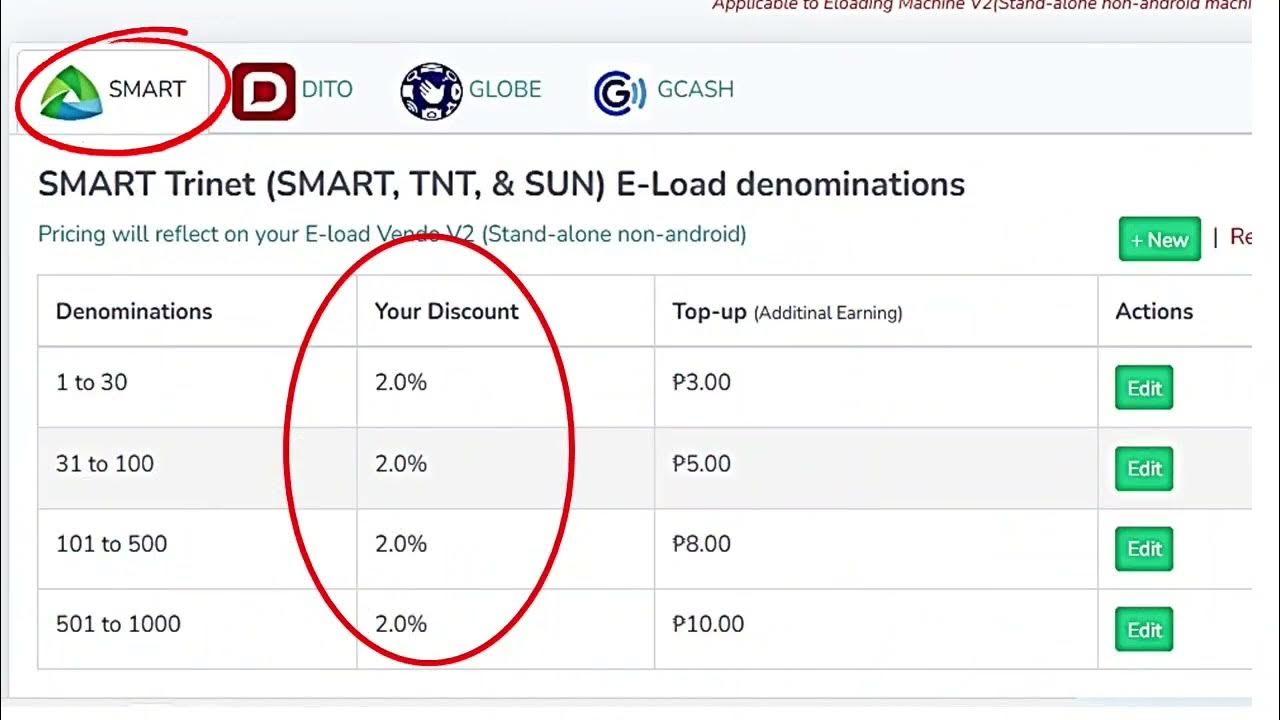Image resolution: width=1280 pixels, height=720 pixels.
Task: Open the DITO tab
Action: coord(327,89)
